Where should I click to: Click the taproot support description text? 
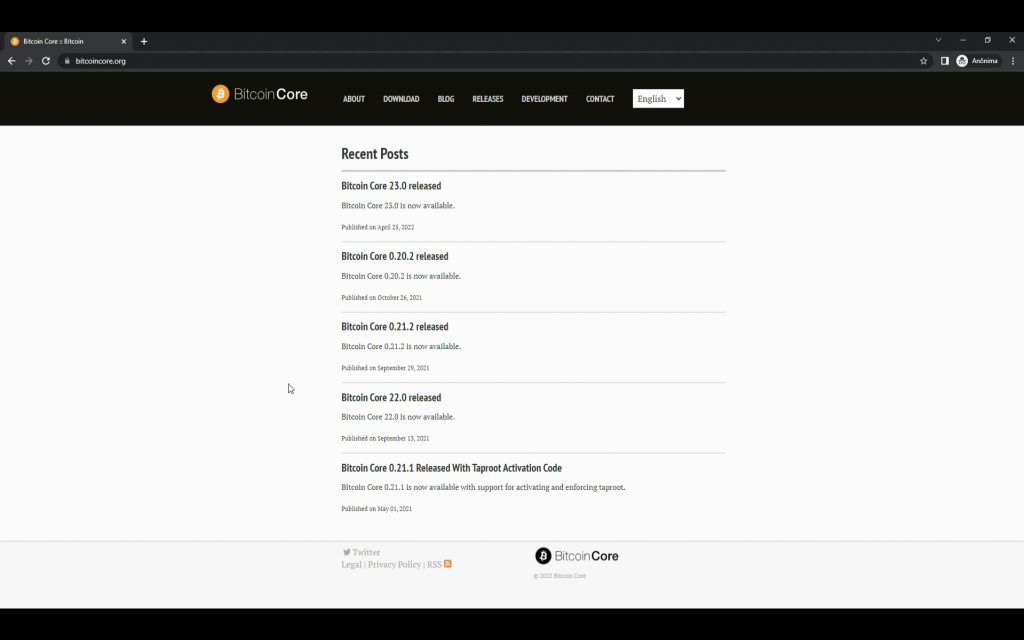(483, 487)
